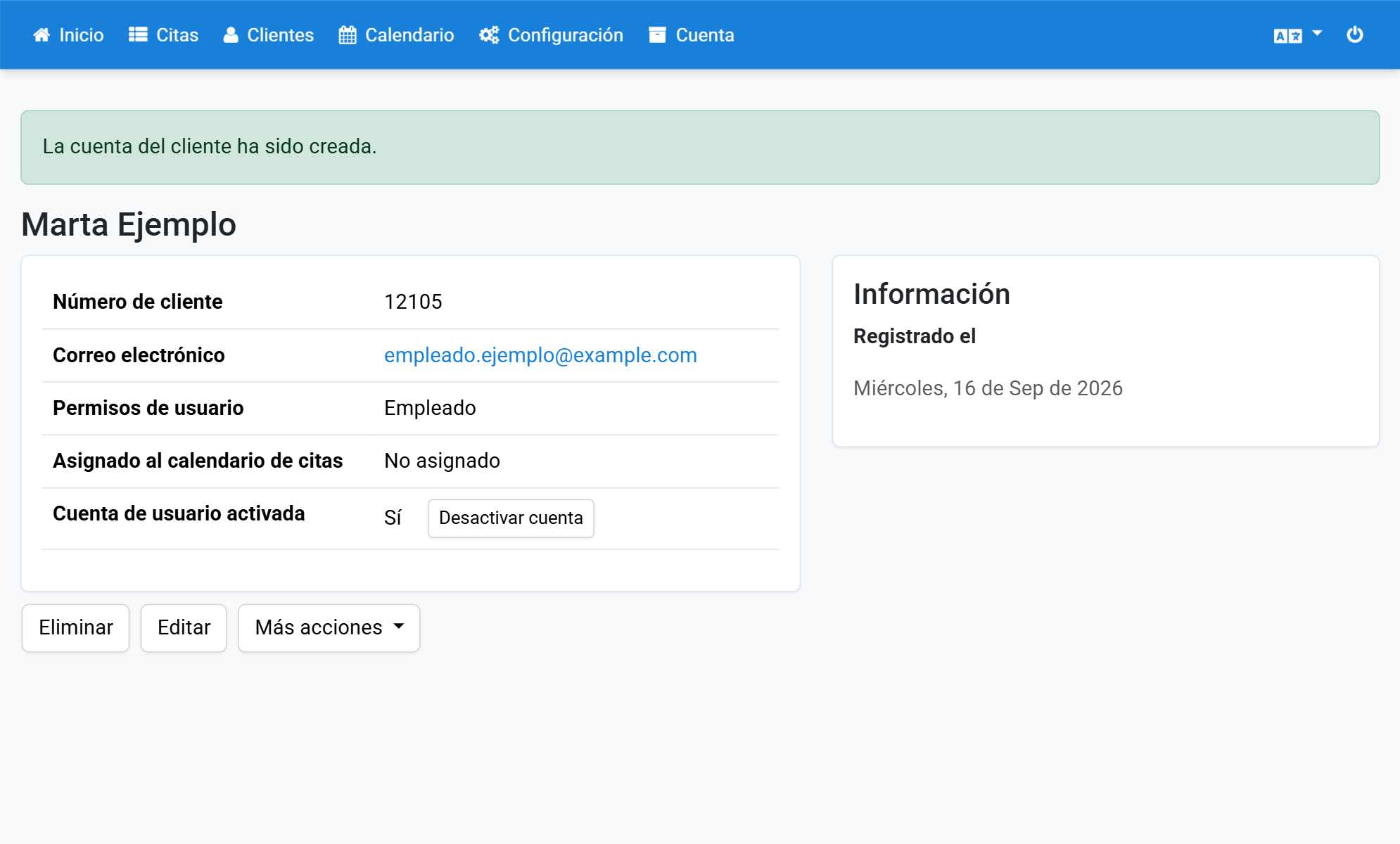Image resolution: width=1400 pixels, height=844 pixels.
Task: Click the Desactivar cuenta button
Action: 511,518
